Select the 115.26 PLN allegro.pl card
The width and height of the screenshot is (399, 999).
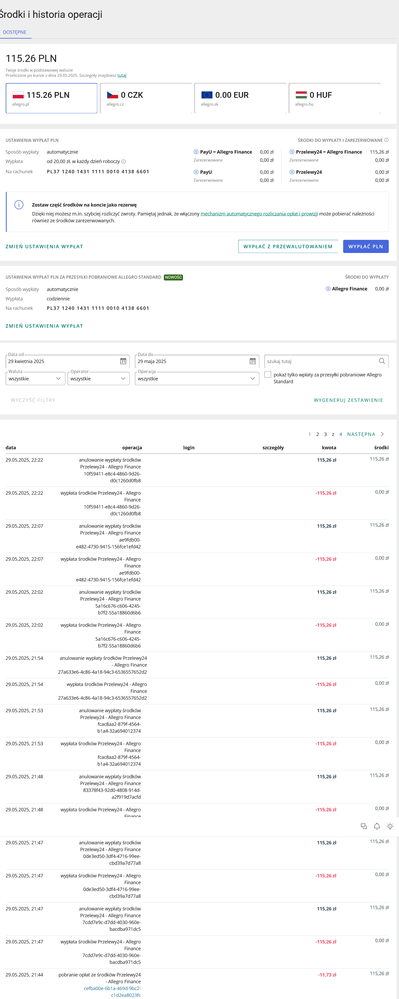(x=52, y=98)
